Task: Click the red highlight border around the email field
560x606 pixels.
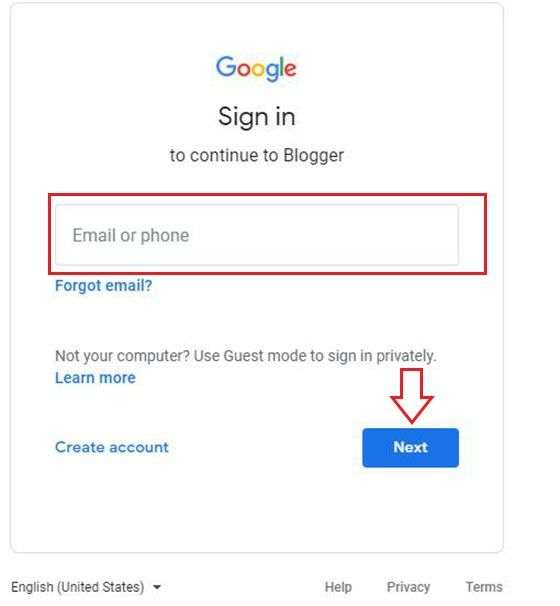Action: pos(267,195)
